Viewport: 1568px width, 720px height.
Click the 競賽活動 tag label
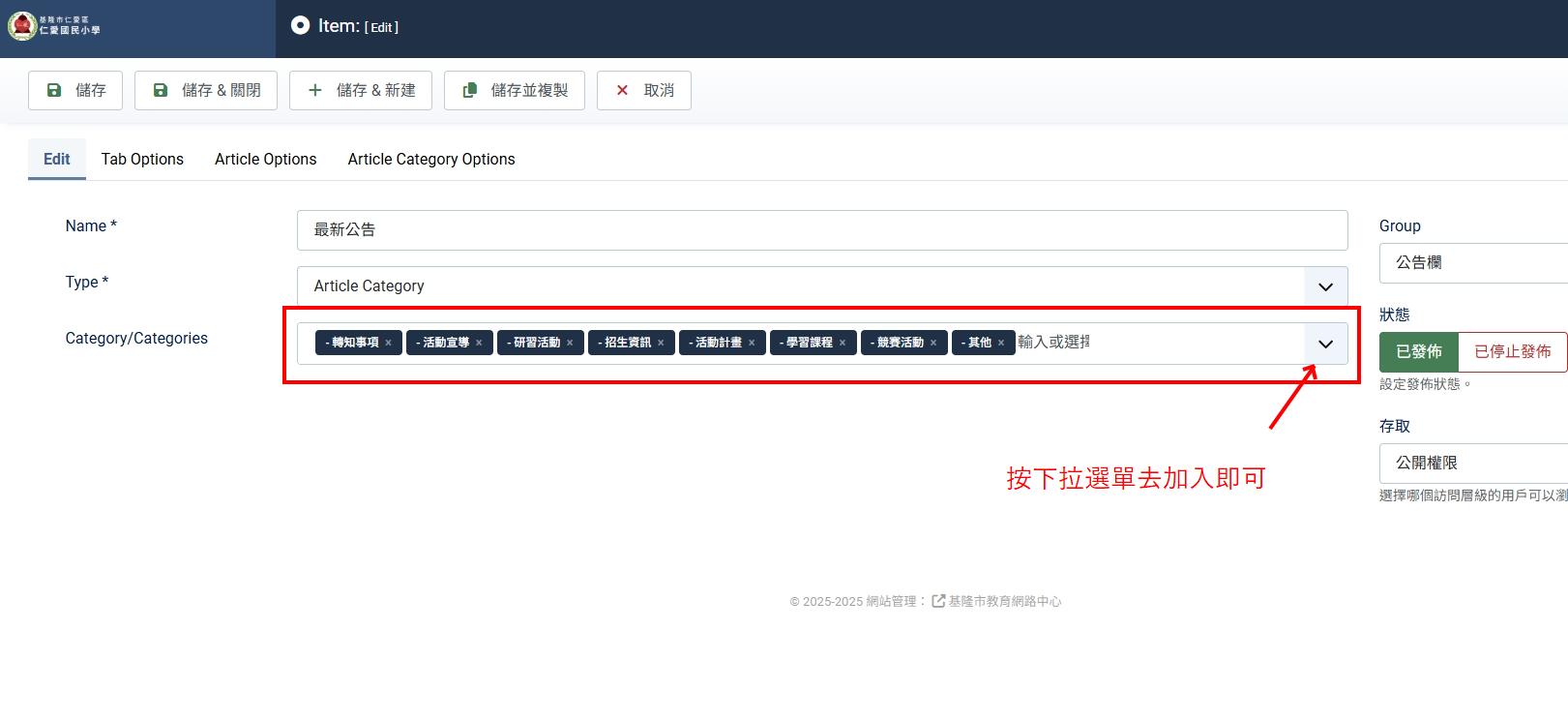(897, 343)
